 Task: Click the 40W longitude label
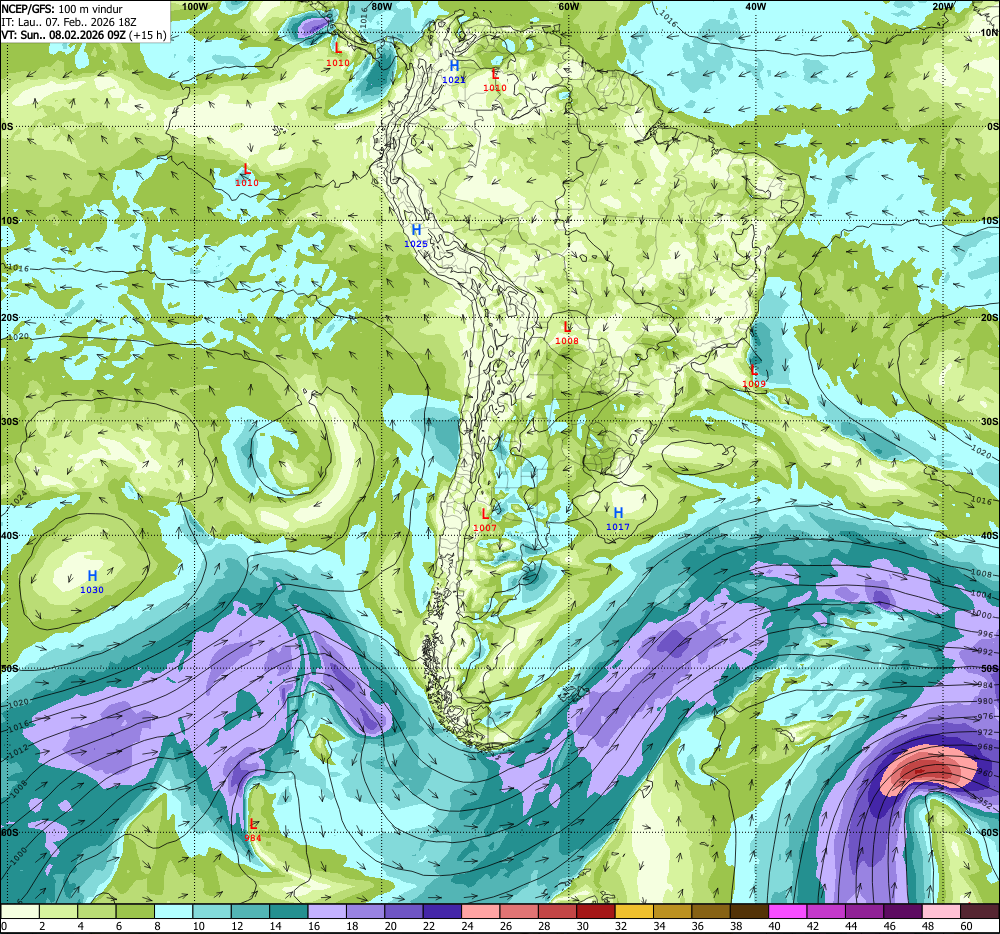point(755,6)
